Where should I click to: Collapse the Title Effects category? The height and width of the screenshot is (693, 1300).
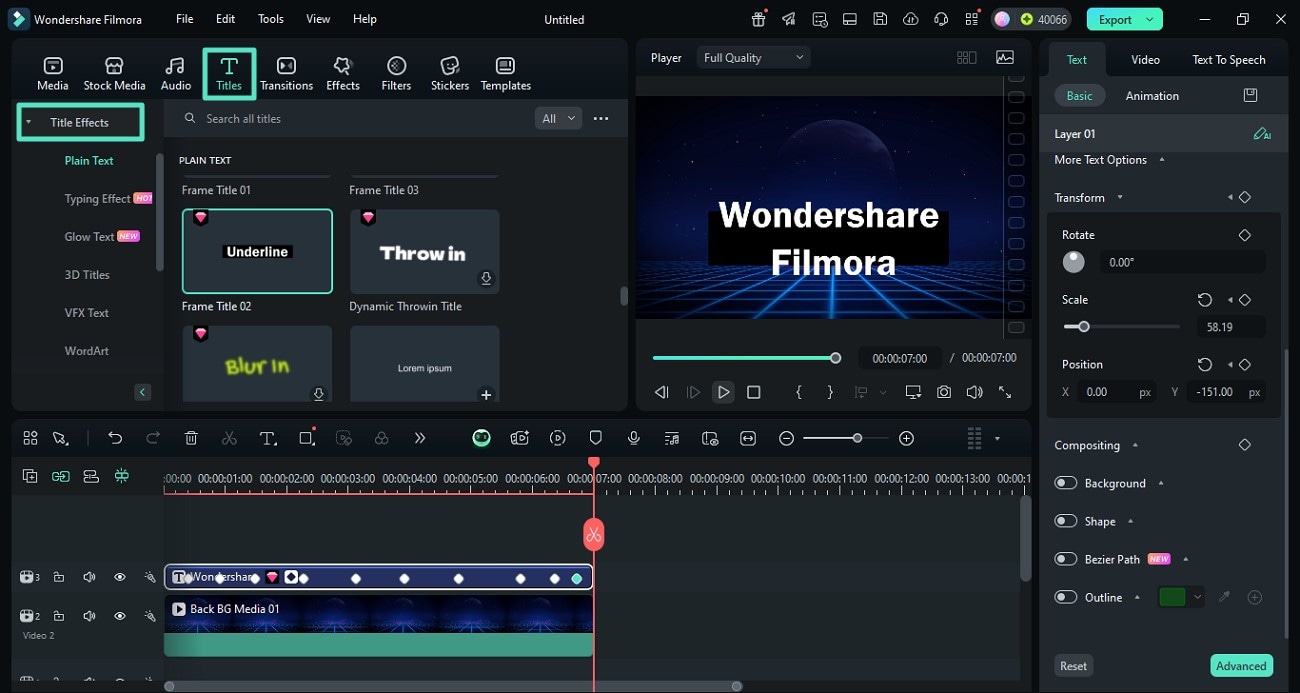click(28, 122)
